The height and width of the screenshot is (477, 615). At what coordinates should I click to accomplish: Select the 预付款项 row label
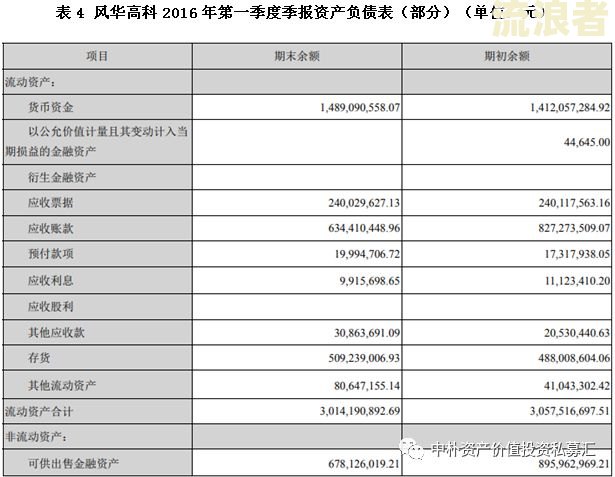pos(51,254)
